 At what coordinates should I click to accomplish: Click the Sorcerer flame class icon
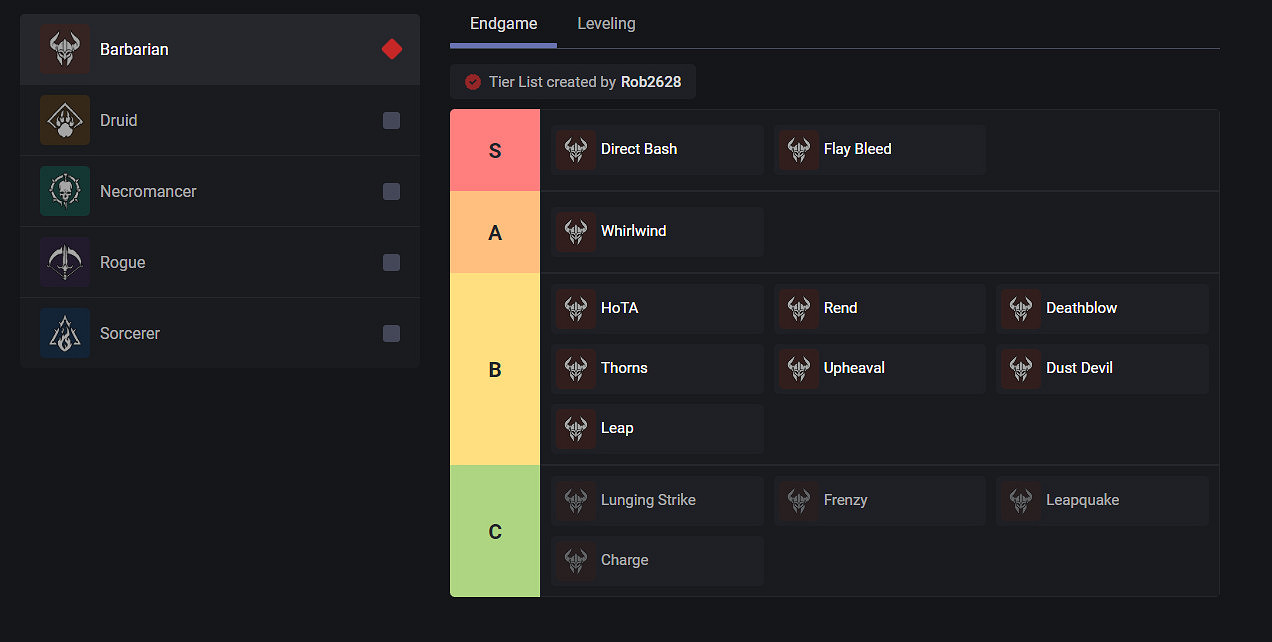tap(65, 333)
